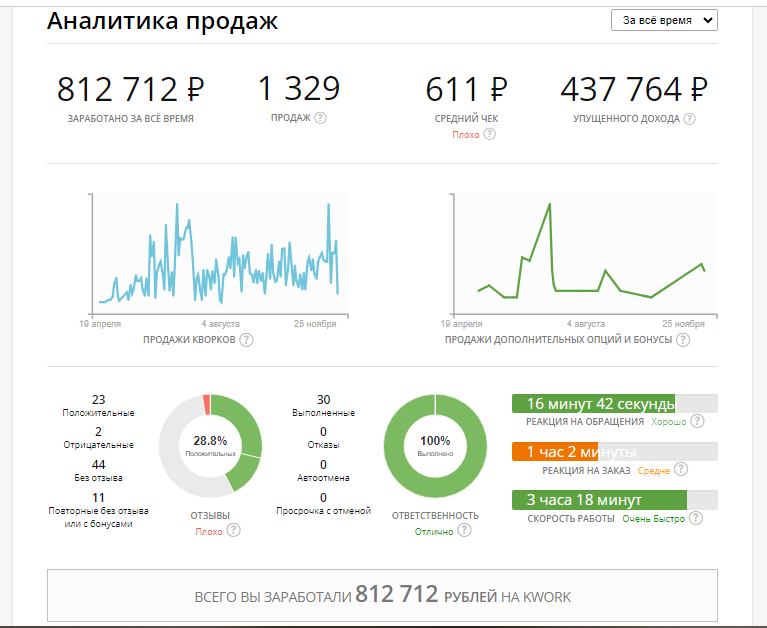Click help icon next to ПРОДАЖИ ДОПОЛНИТЕЛЬНЫХ ОПЦИЙ И БОНУСЫ
The width and height of the screenshot is (767, 628).
tap(683, 339)
